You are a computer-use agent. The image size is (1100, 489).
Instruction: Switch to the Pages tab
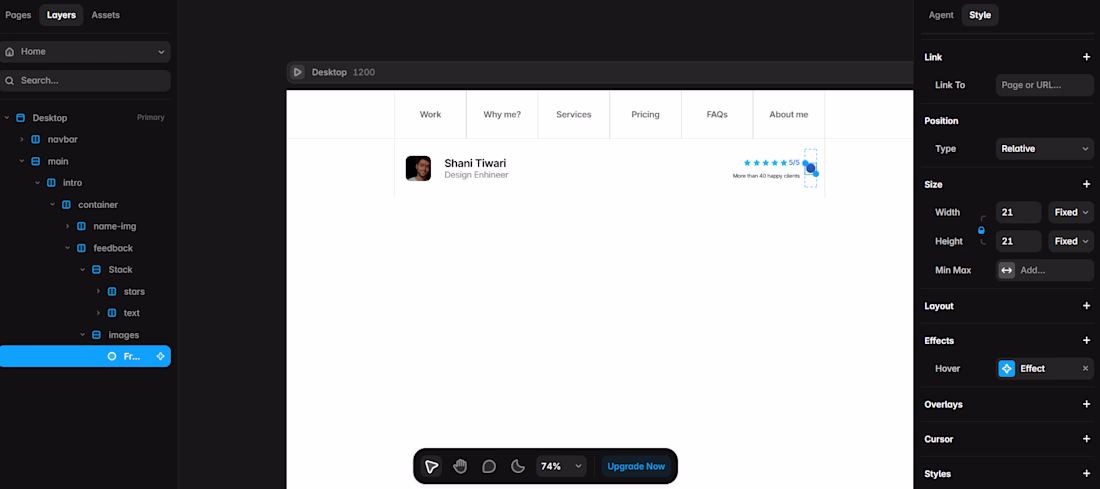click(18, 15)
